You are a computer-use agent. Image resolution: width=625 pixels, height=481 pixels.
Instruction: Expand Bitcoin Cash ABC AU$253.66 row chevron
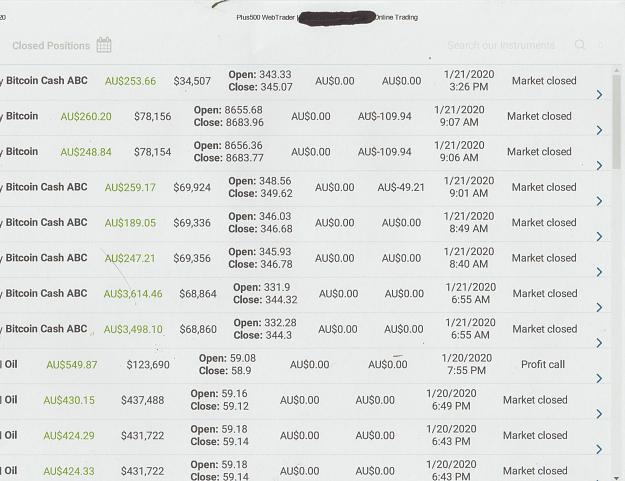[x=599, y=94]
